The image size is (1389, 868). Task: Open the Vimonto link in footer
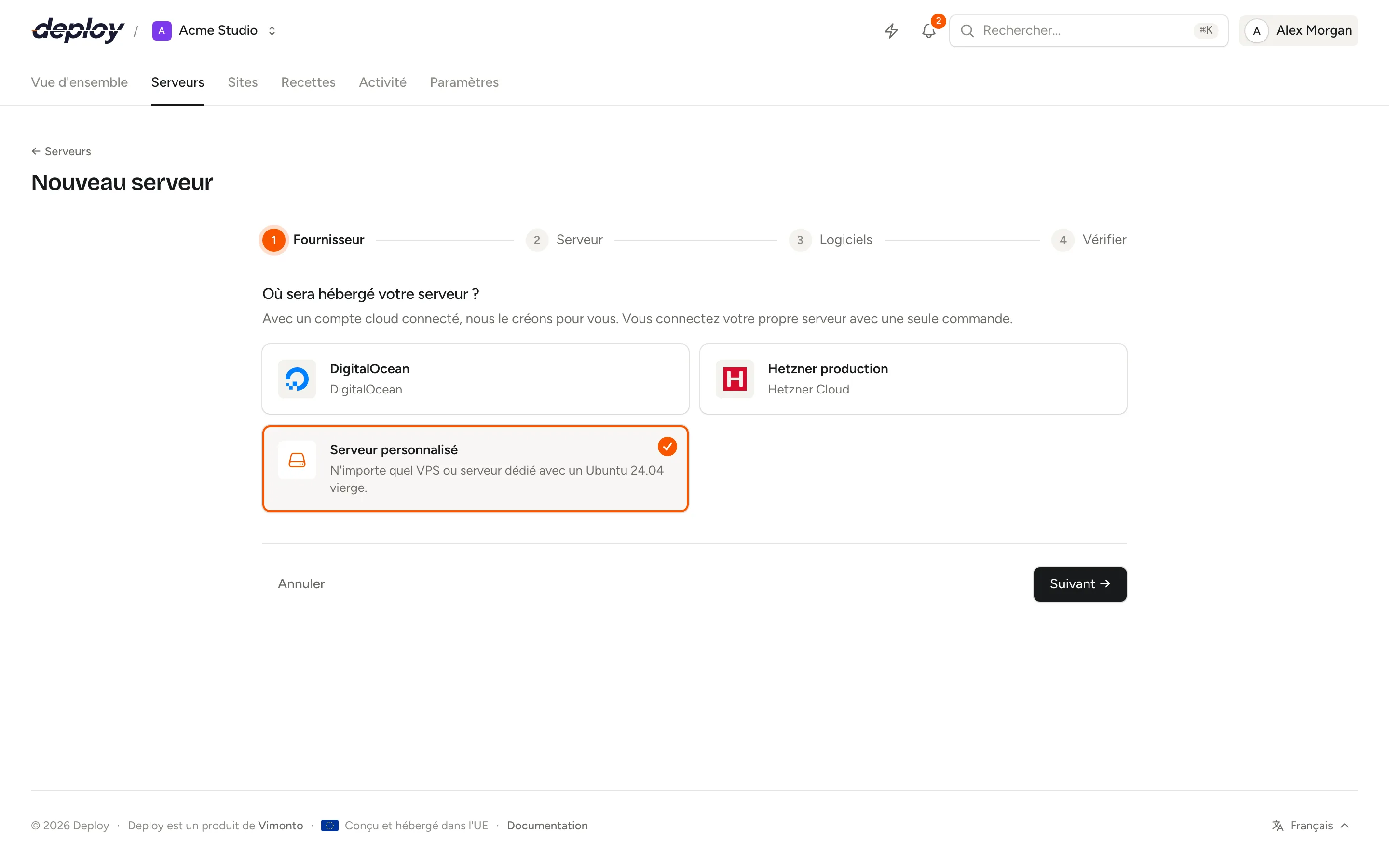[281, 826]
